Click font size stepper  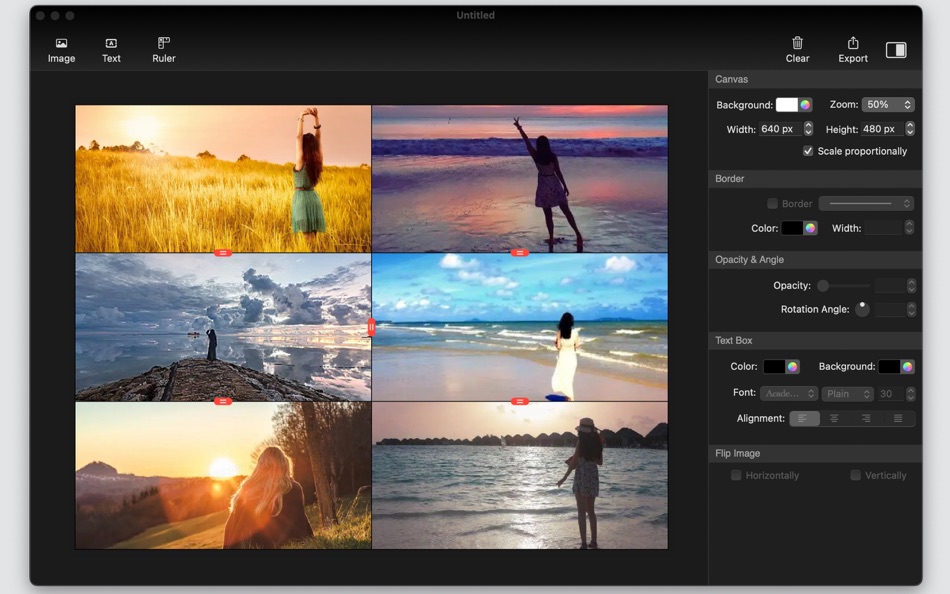pos(911,394)
